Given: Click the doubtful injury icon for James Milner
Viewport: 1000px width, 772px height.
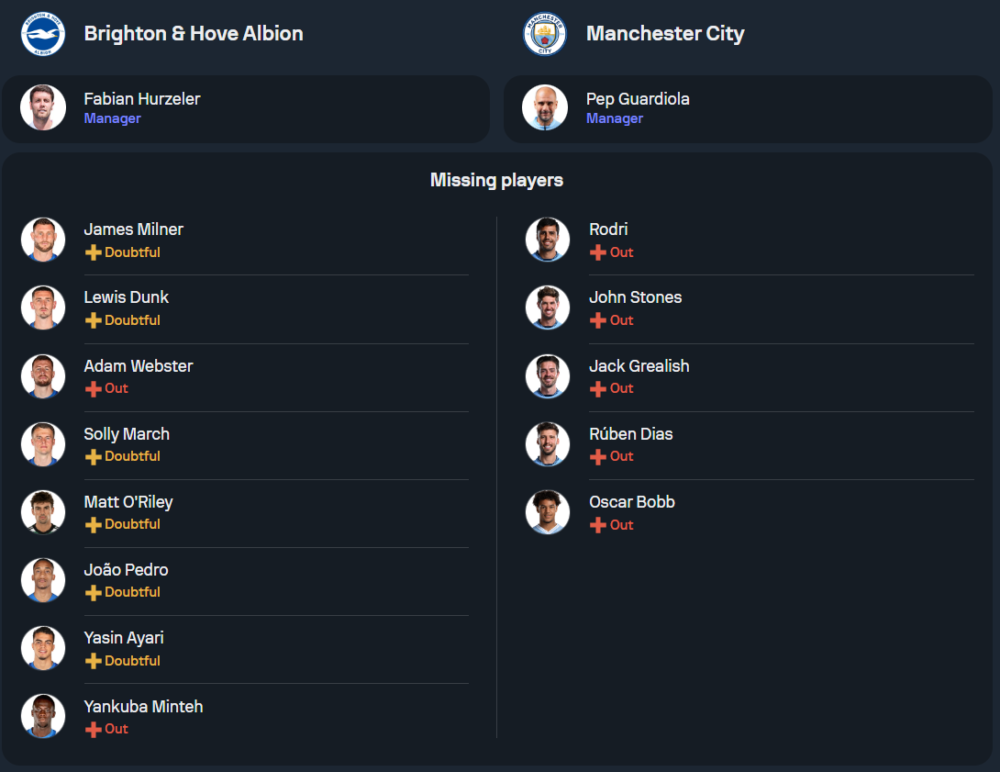Looking at the screenshot, I should point(93,253).
